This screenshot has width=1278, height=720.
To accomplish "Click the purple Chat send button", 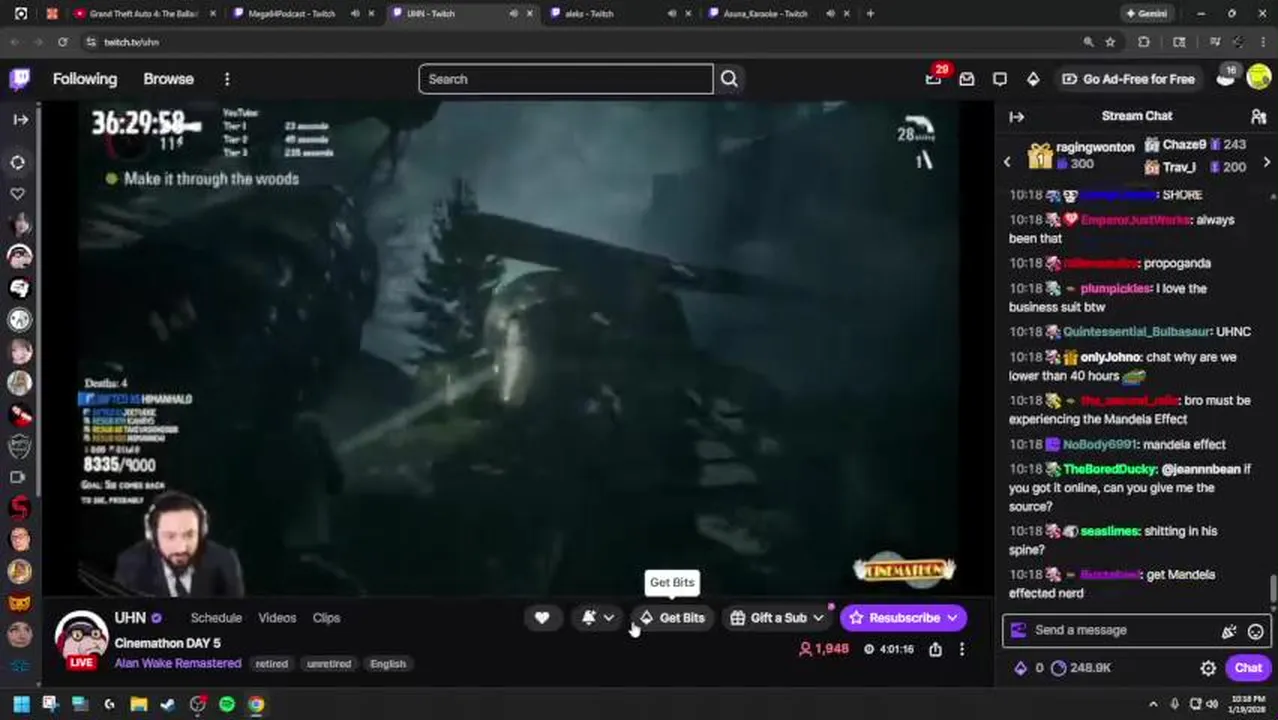I will click(x=1247, y=668).
